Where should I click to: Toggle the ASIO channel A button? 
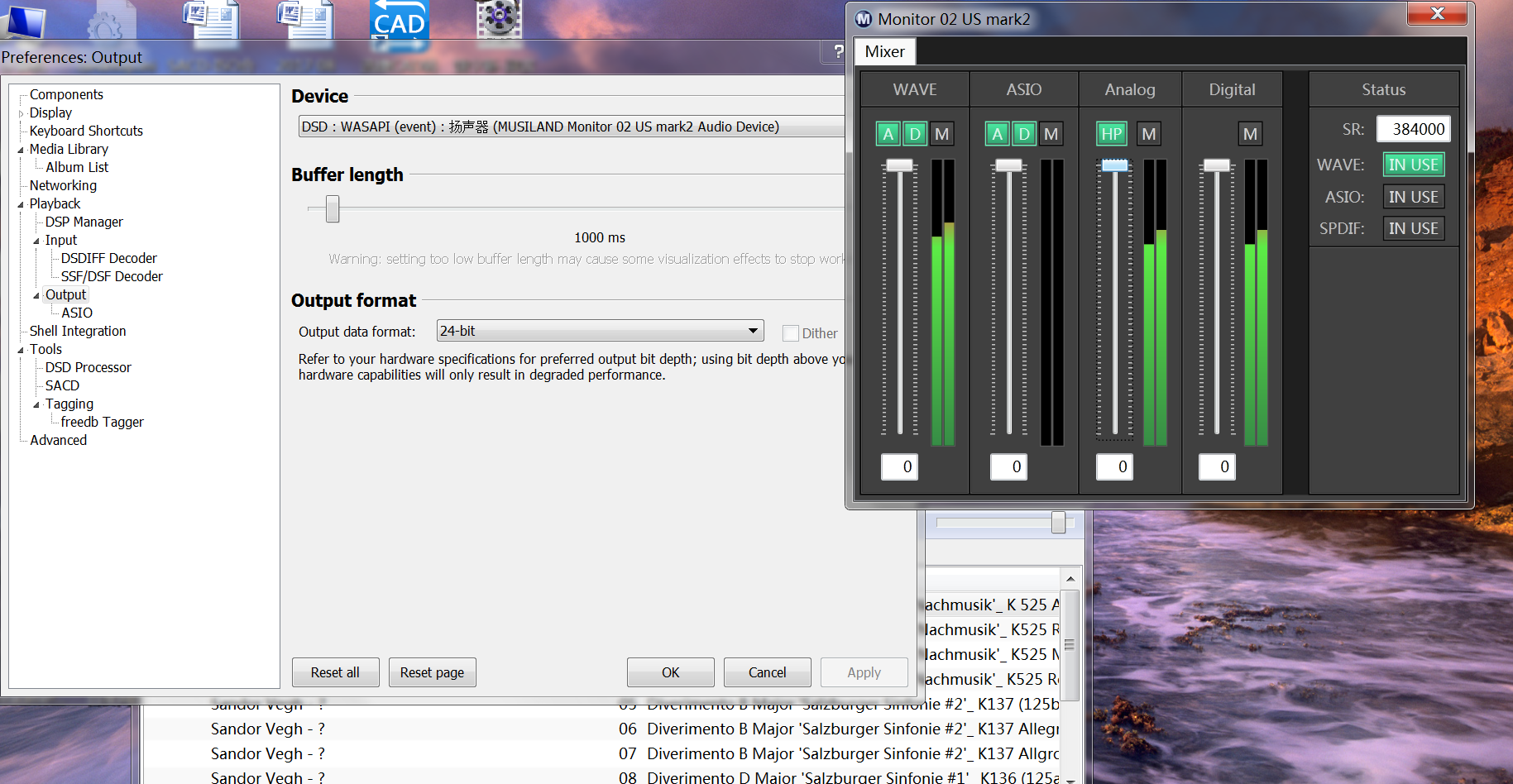998,134
